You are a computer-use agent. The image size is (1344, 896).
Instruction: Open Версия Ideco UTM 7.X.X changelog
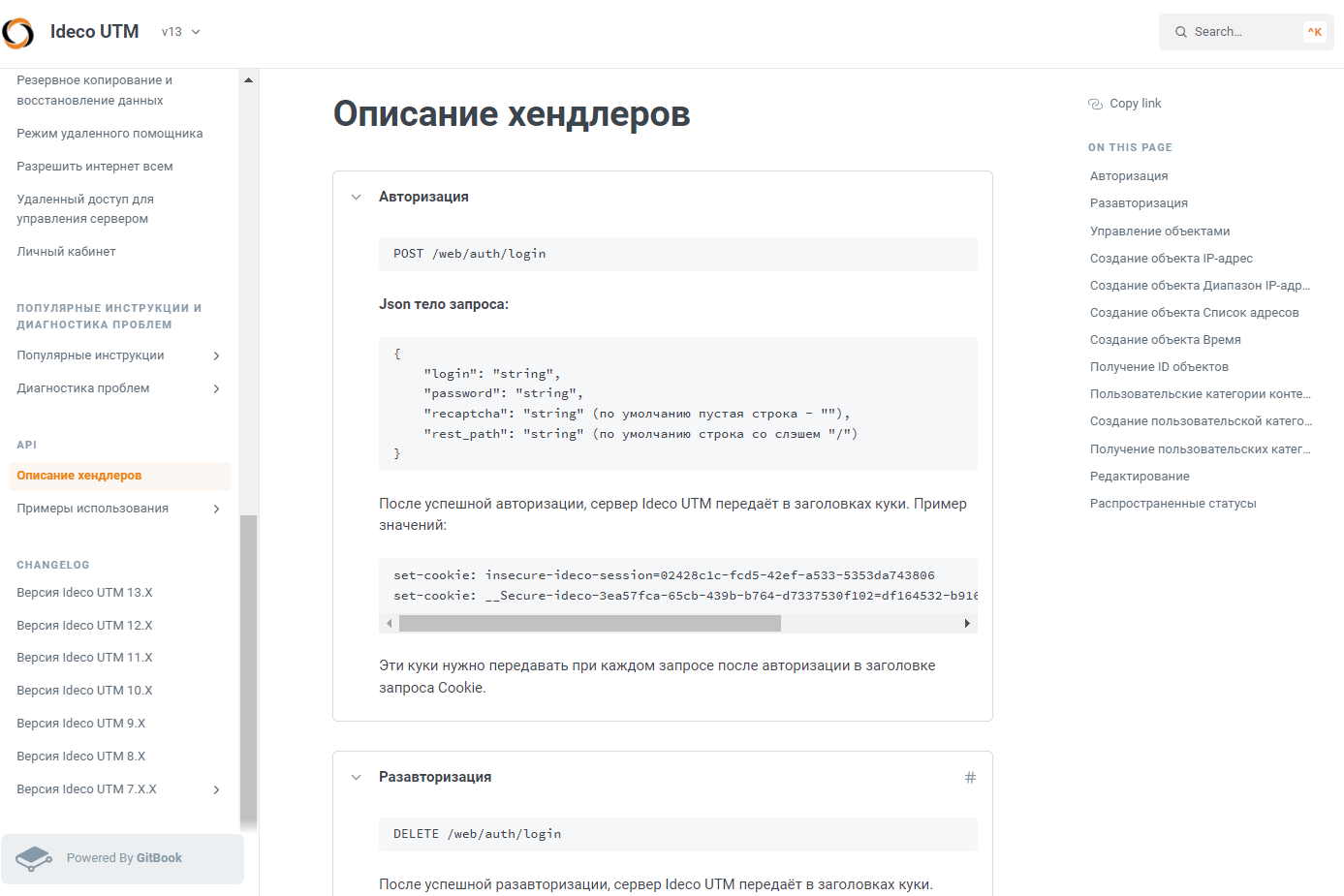(87, 789)
